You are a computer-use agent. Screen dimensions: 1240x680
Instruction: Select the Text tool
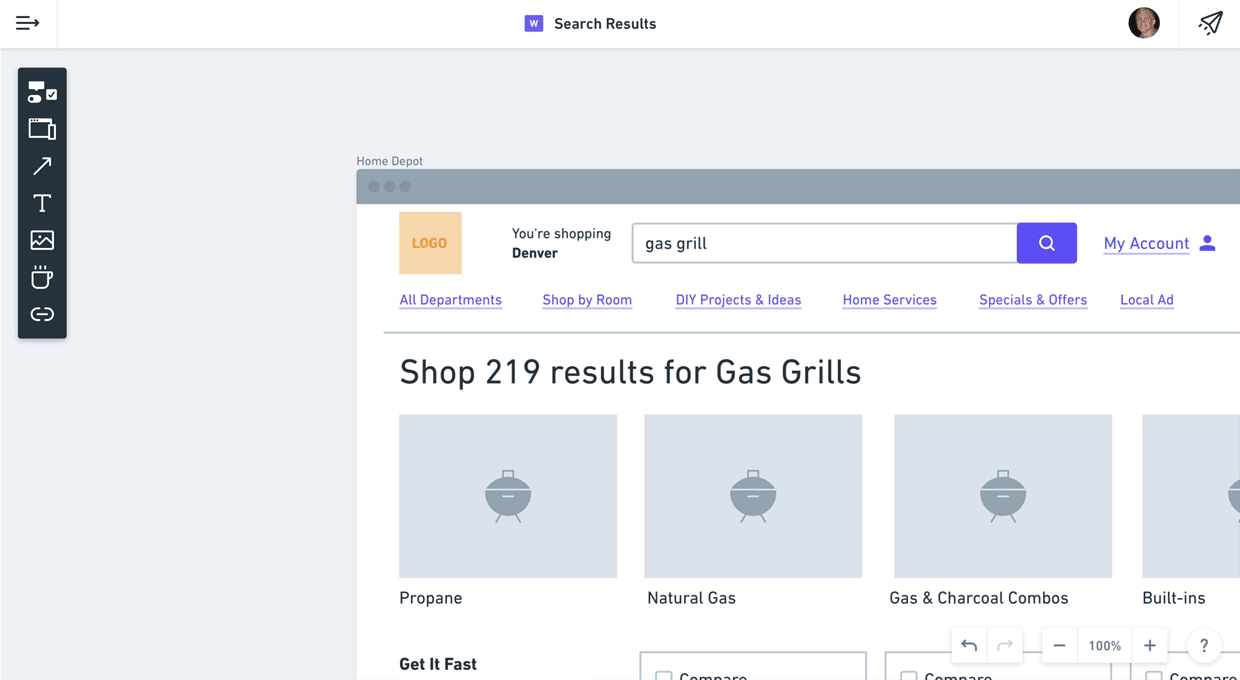coord(42,203)
